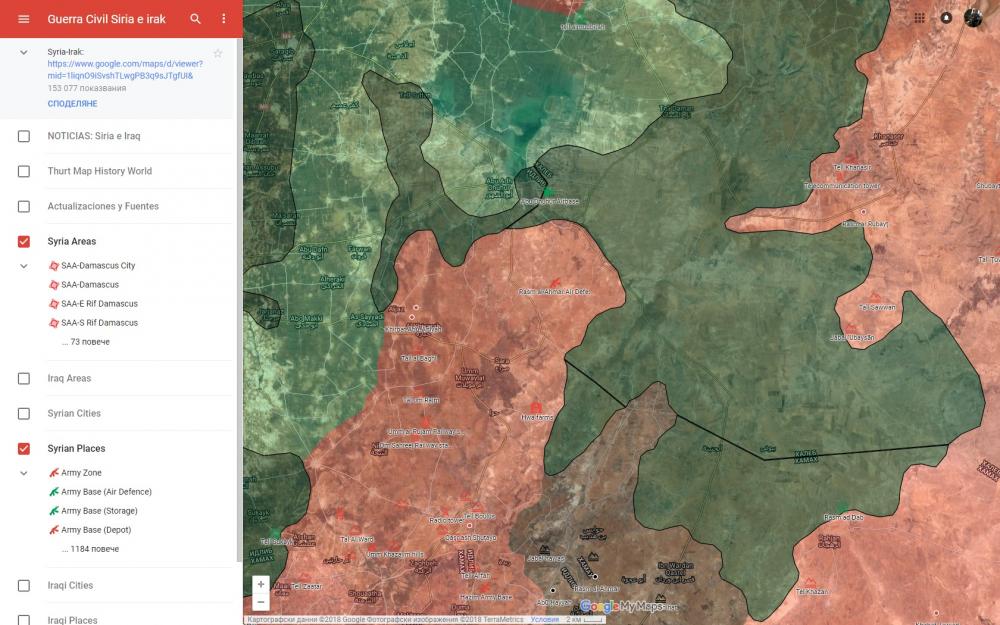Collapse the Syria Areas item list
Viewport: 1000px width, 625px height.
[24, 266]
